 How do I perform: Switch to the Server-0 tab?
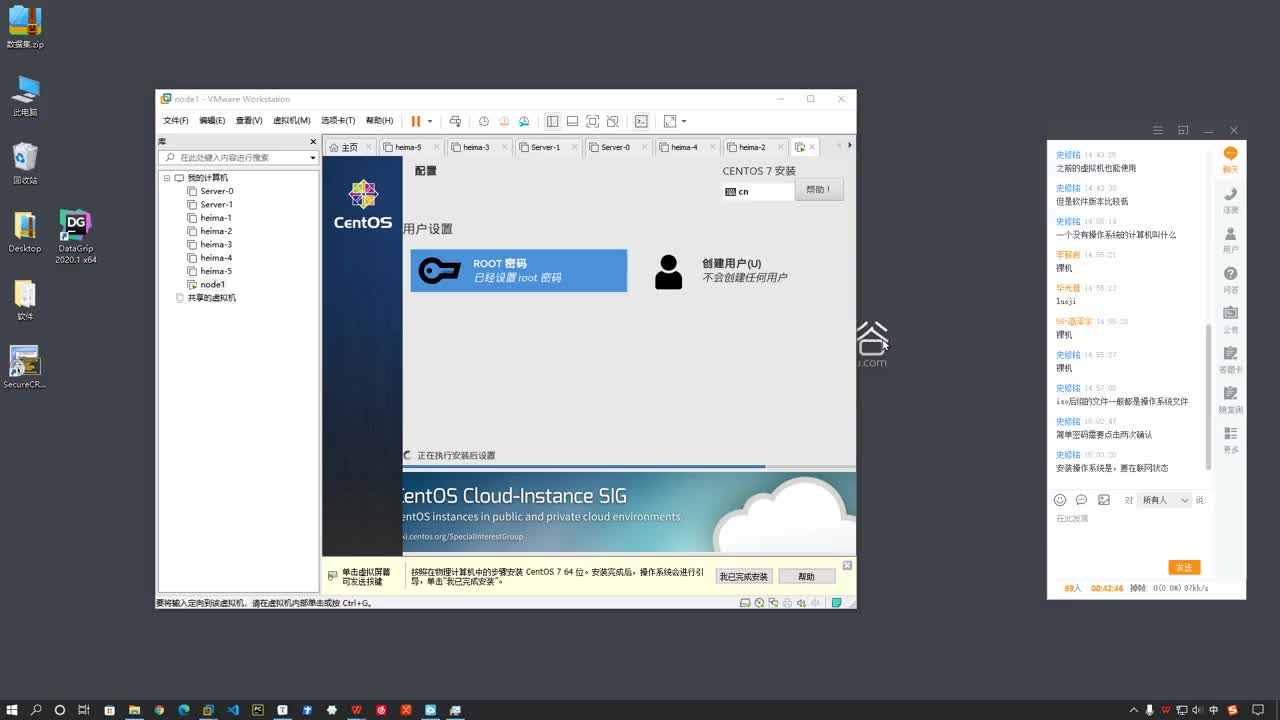(615, 147)
